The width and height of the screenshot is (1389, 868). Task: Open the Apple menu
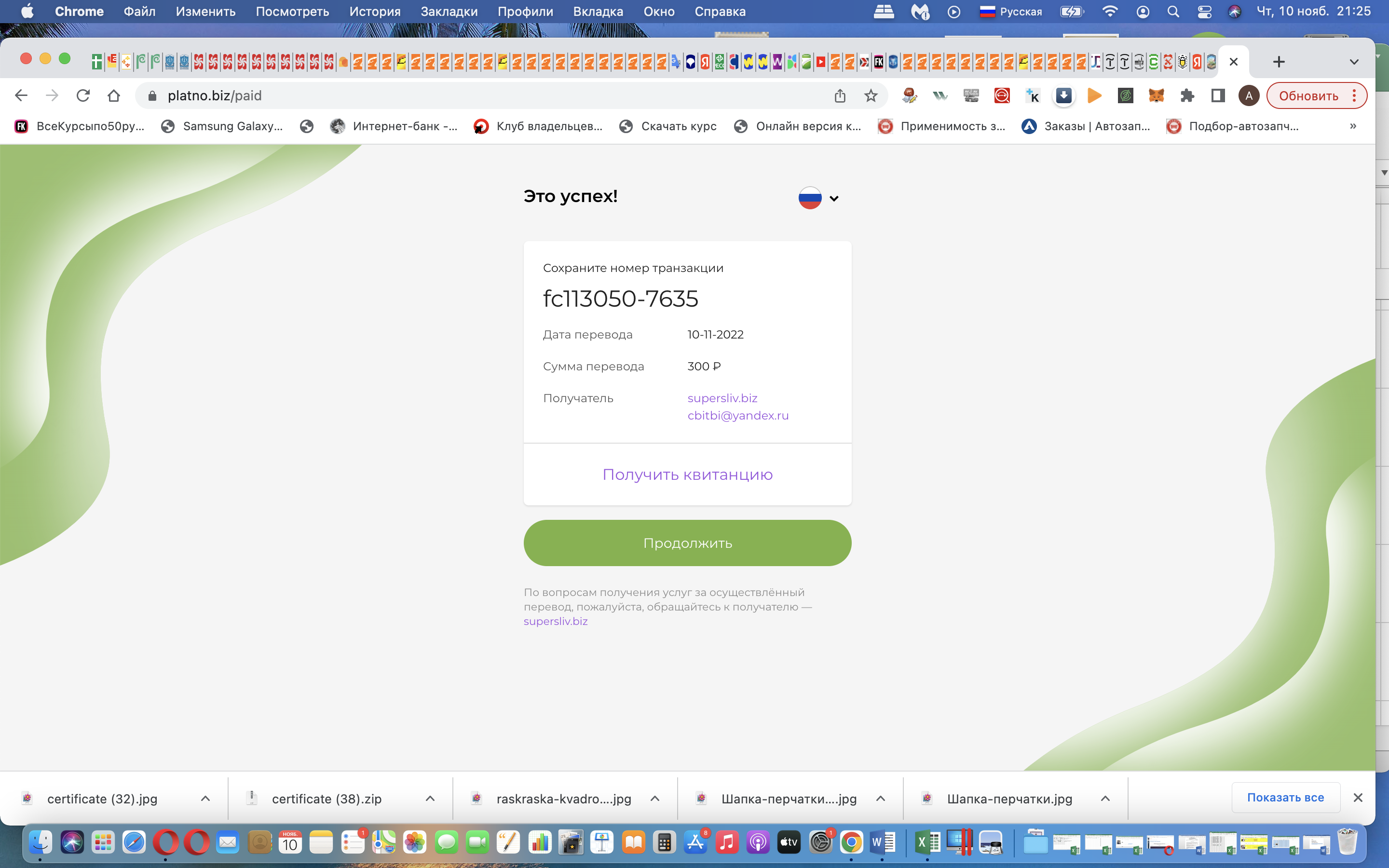point(27,12)
